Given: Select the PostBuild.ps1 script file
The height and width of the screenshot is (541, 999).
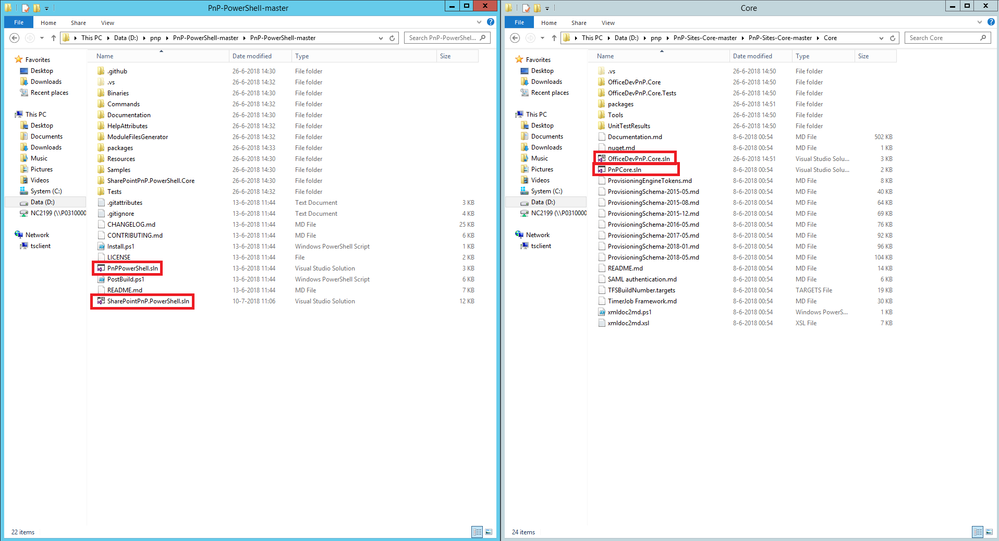Looking at the screenshot, I should tap(126, 279).
